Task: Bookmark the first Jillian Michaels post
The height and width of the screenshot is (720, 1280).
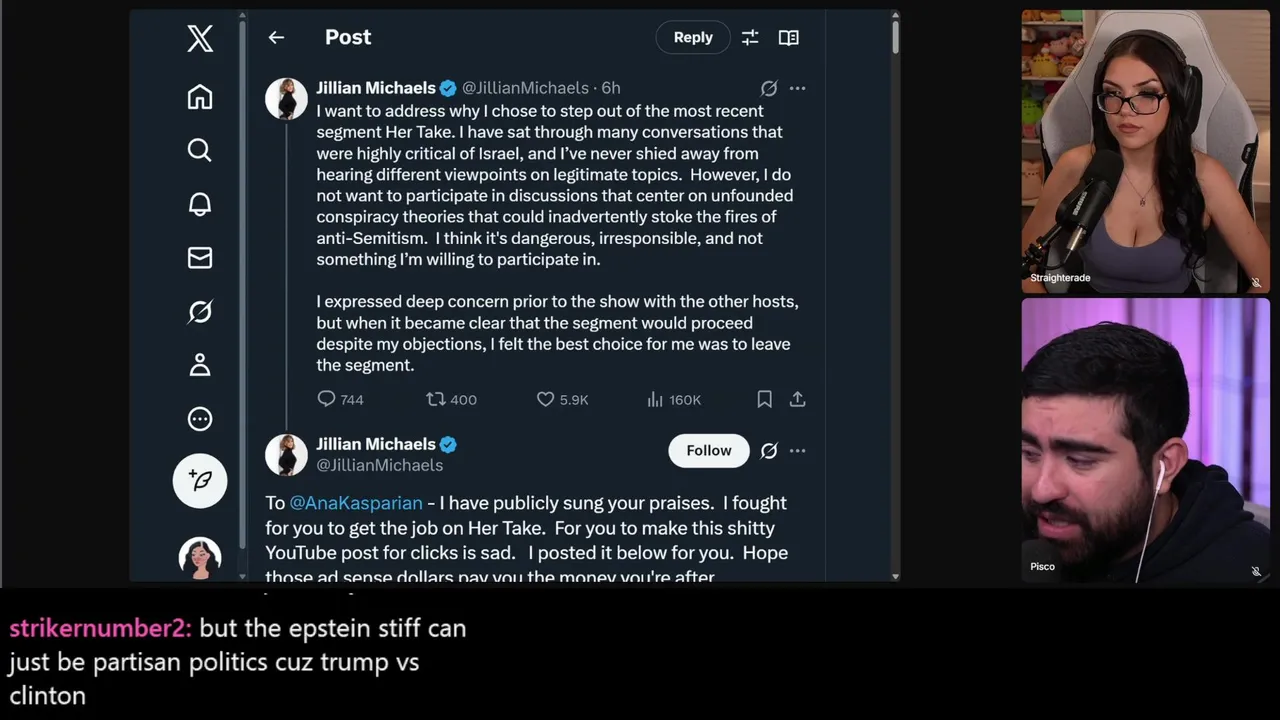Action: [764, 399]
